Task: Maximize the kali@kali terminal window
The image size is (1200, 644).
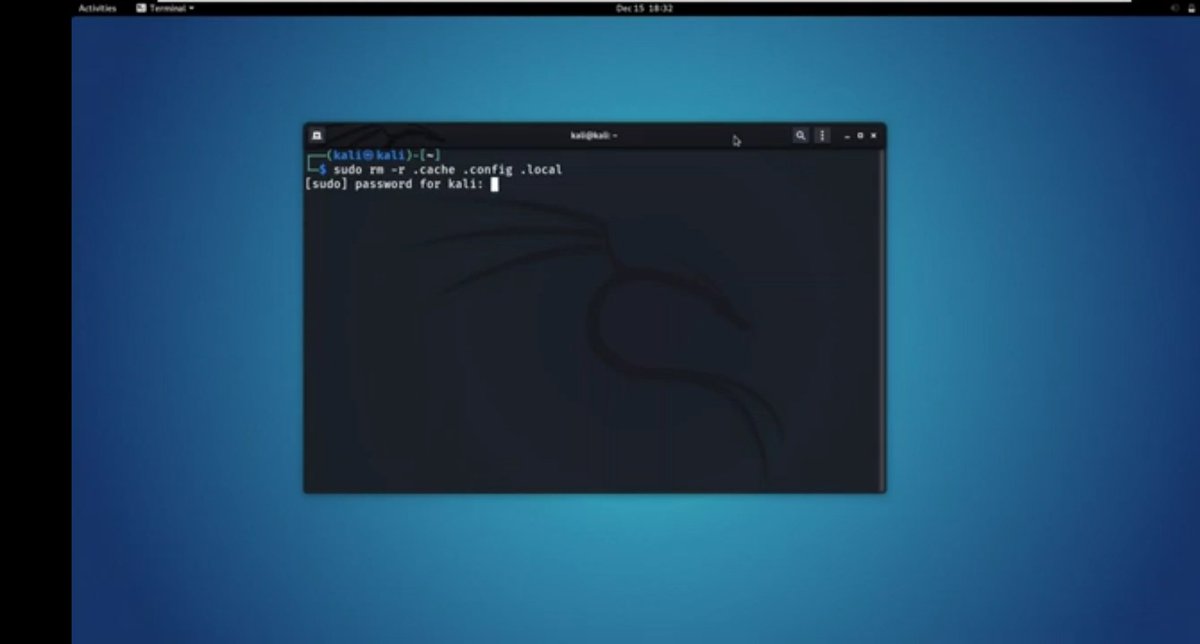Action: (x=860, y=135)
